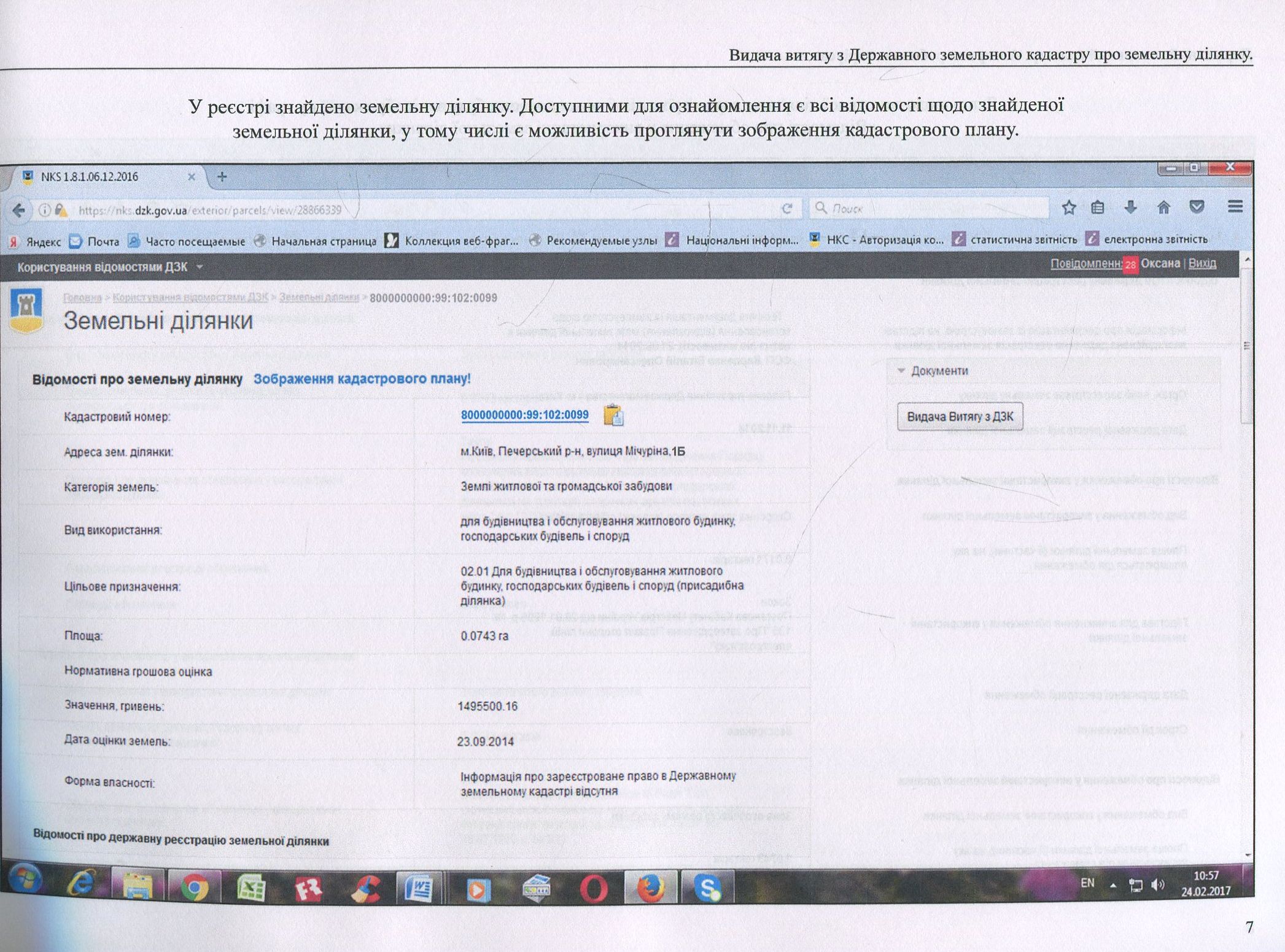Open Excel from the taskbar
Viewport: 1285px width, 952px height.
[250, 888]
